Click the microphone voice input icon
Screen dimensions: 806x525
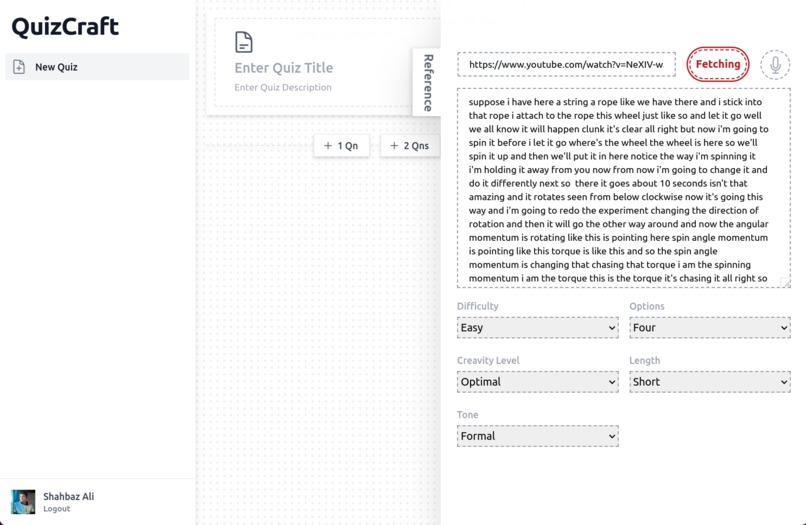[x=775, y=65]
